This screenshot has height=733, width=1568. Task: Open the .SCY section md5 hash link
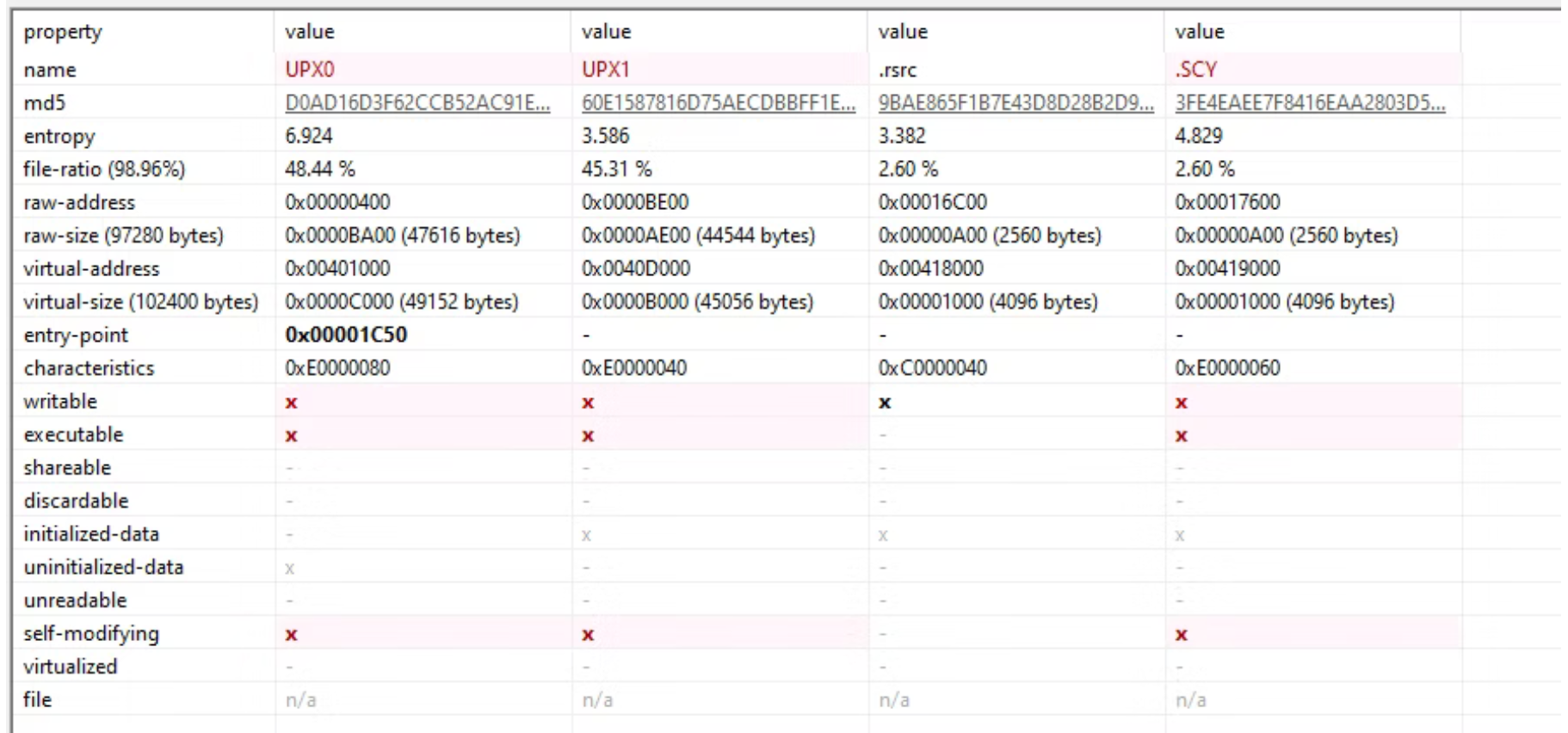1310,103
